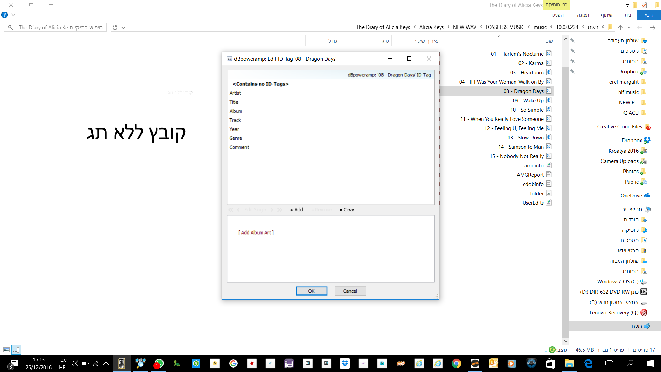The height and width of the screenshot is (372, 661).
Task: Open the address bar history dropdown
Action: [x=124, y=27]
